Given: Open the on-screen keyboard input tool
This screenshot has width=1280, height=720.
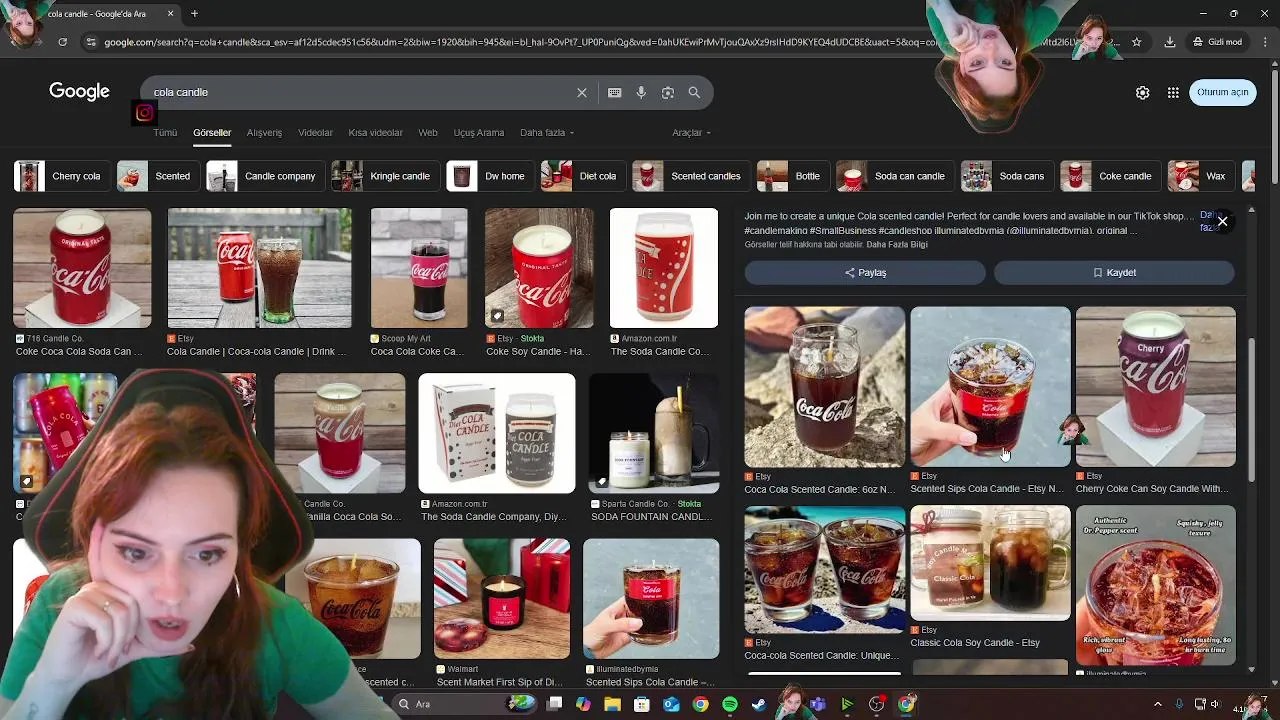Looking at the screenshot, I should pos(615,92).
